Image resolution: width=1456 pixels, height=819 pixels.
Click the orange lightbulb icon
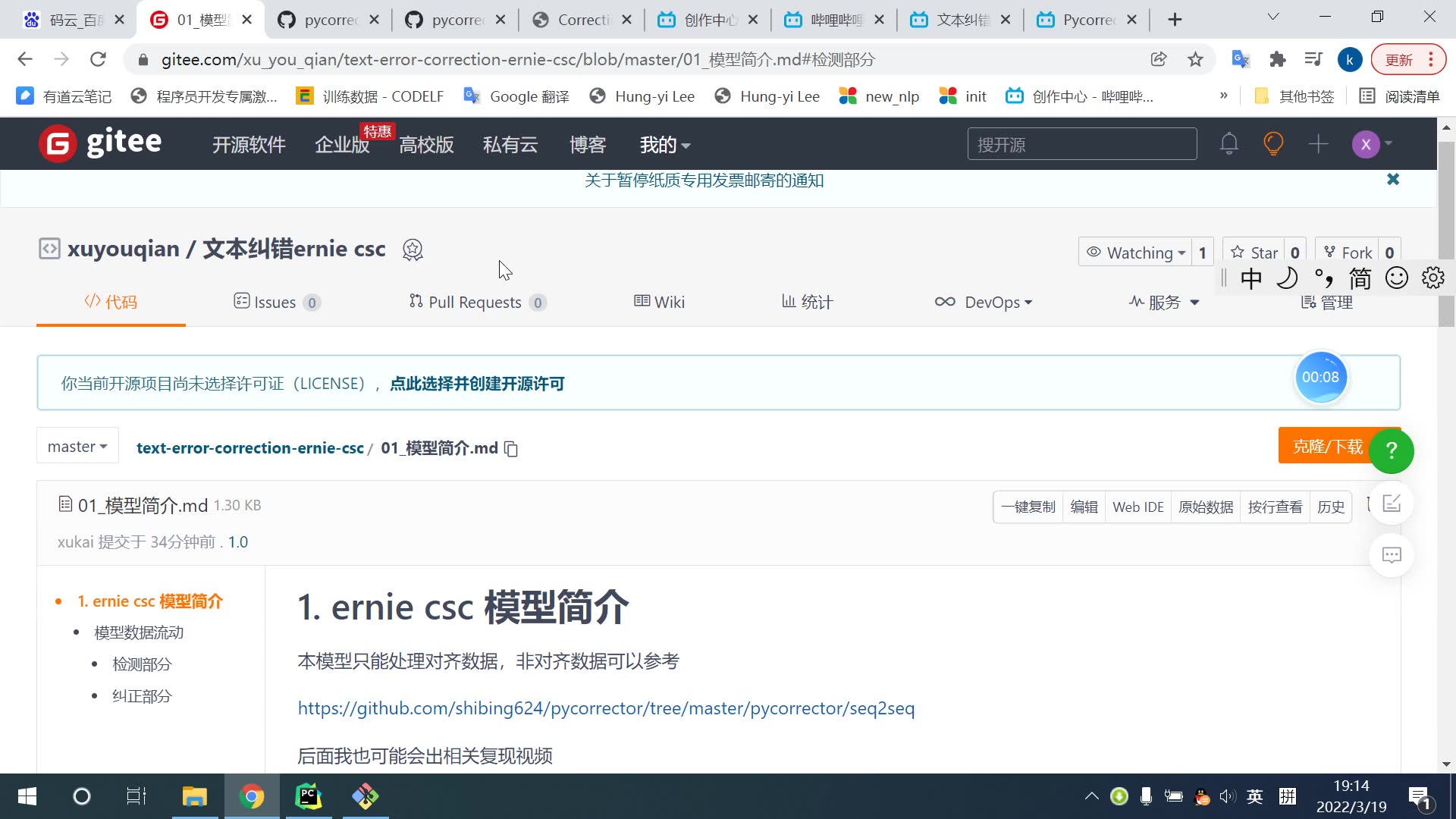tap(1273, 143)
